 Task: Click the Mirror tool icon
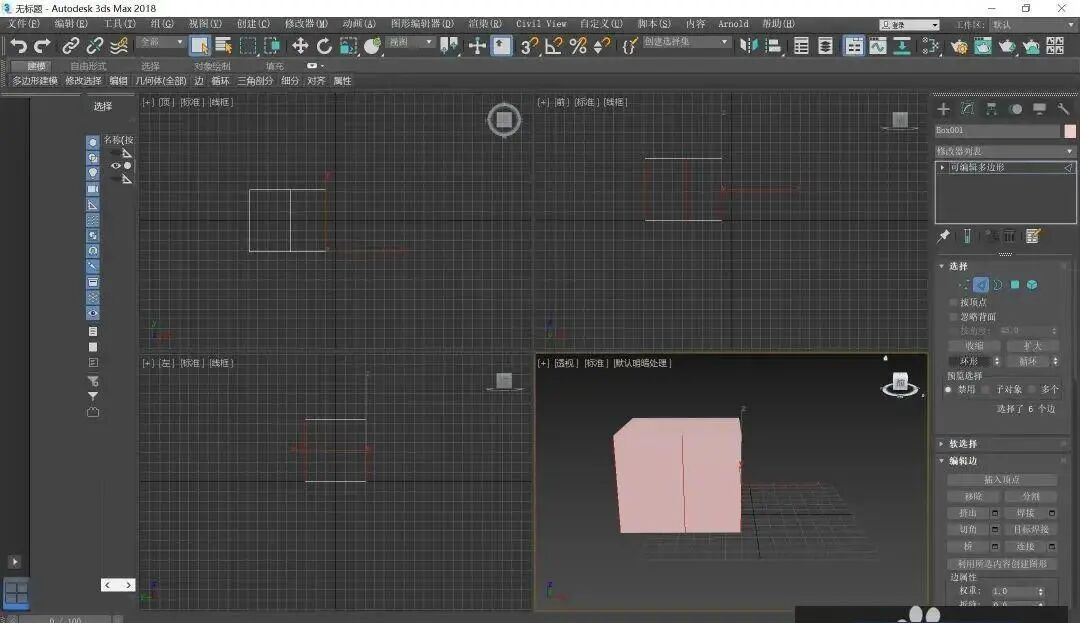pyautogui.click(x=748, y=45)
